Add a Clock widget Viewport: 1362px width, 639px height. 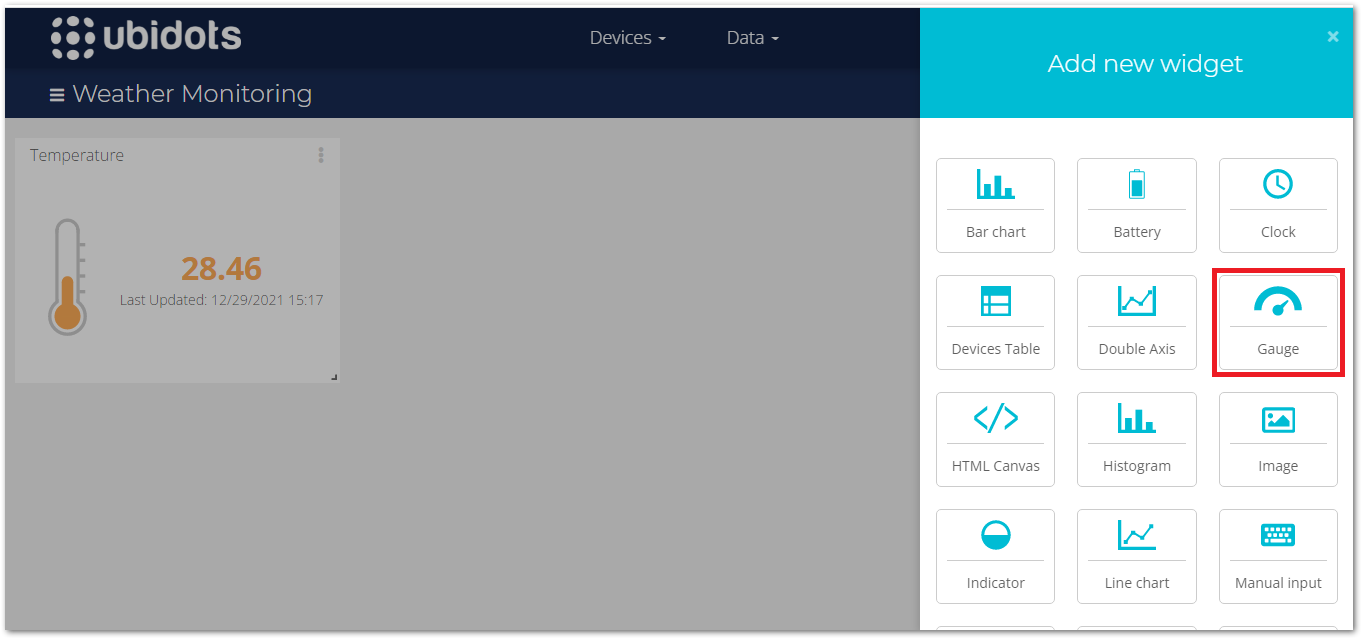1277,205
